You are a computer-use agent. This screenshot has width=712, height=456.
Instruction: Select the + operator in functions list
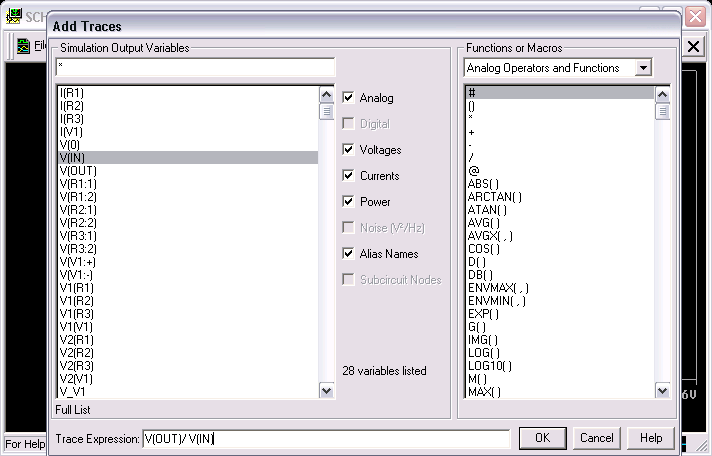pyautogui.click(x=560, y=132)
